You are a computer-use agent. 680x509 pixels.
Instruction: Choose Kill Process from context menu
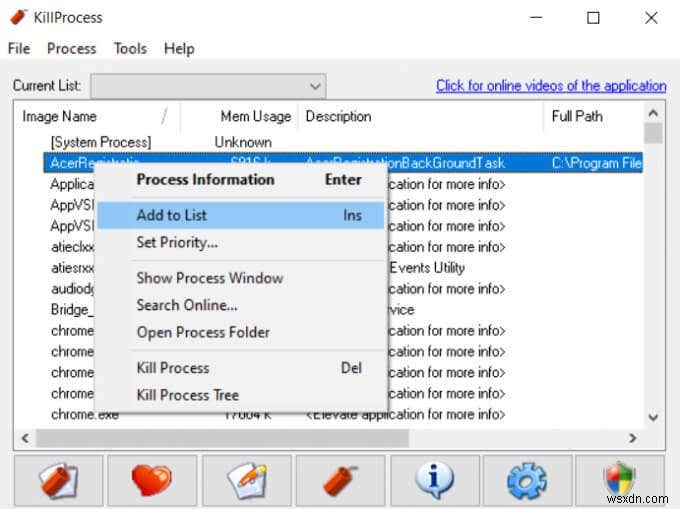tap(241, 368)
